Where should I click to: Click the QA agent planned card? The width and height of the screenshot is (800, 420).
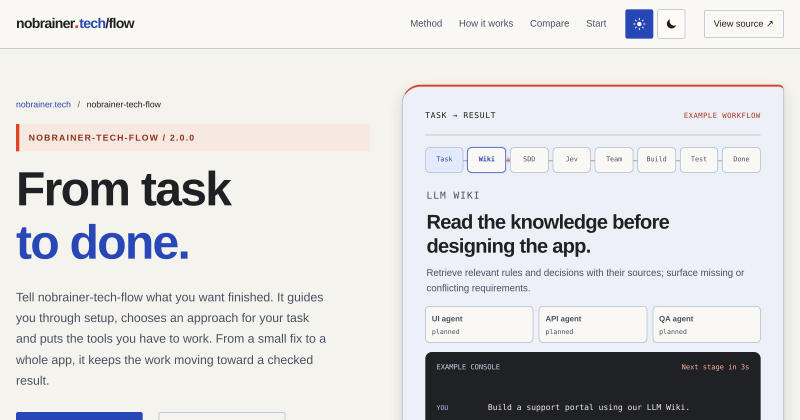pos(707,325)
